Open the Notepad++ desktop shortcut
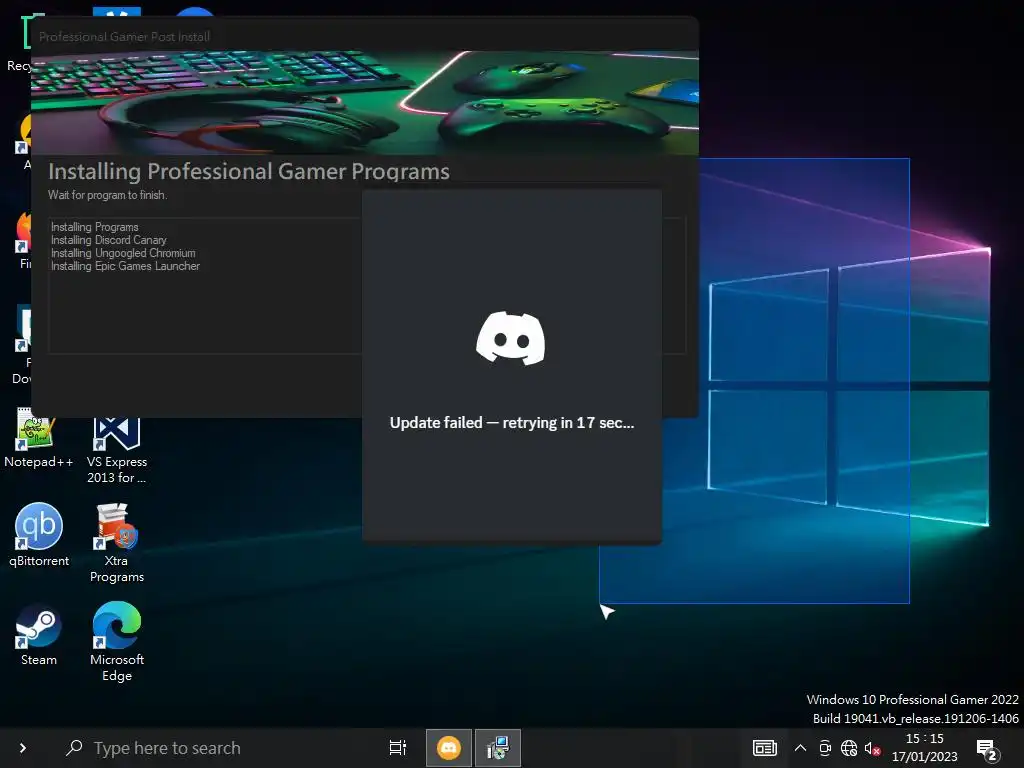The height and width of the screenshot is (768, 1024). (x=38, y=438)
